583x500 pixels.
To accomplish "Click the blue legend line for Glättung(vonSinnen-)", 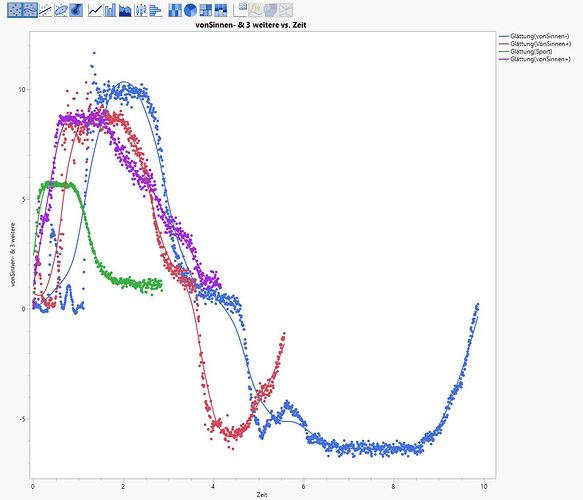I will pos(503,36).
